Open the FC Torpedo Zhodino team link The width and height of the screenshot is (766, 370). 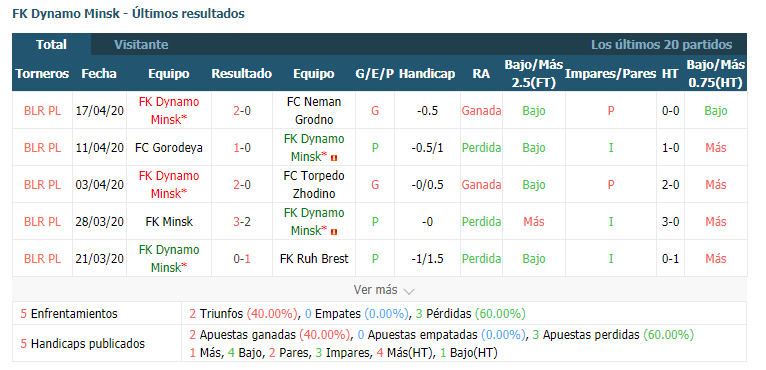[314, 185]
